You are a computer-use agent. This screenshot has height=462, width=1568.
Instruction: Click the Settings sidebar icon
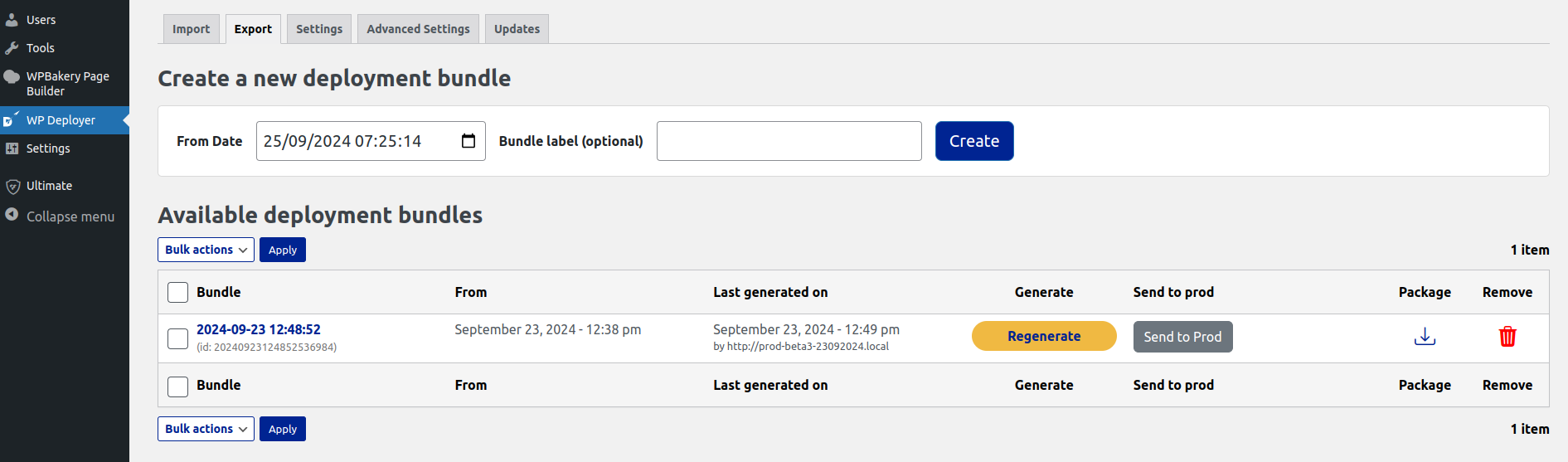[x=12, y=148]
